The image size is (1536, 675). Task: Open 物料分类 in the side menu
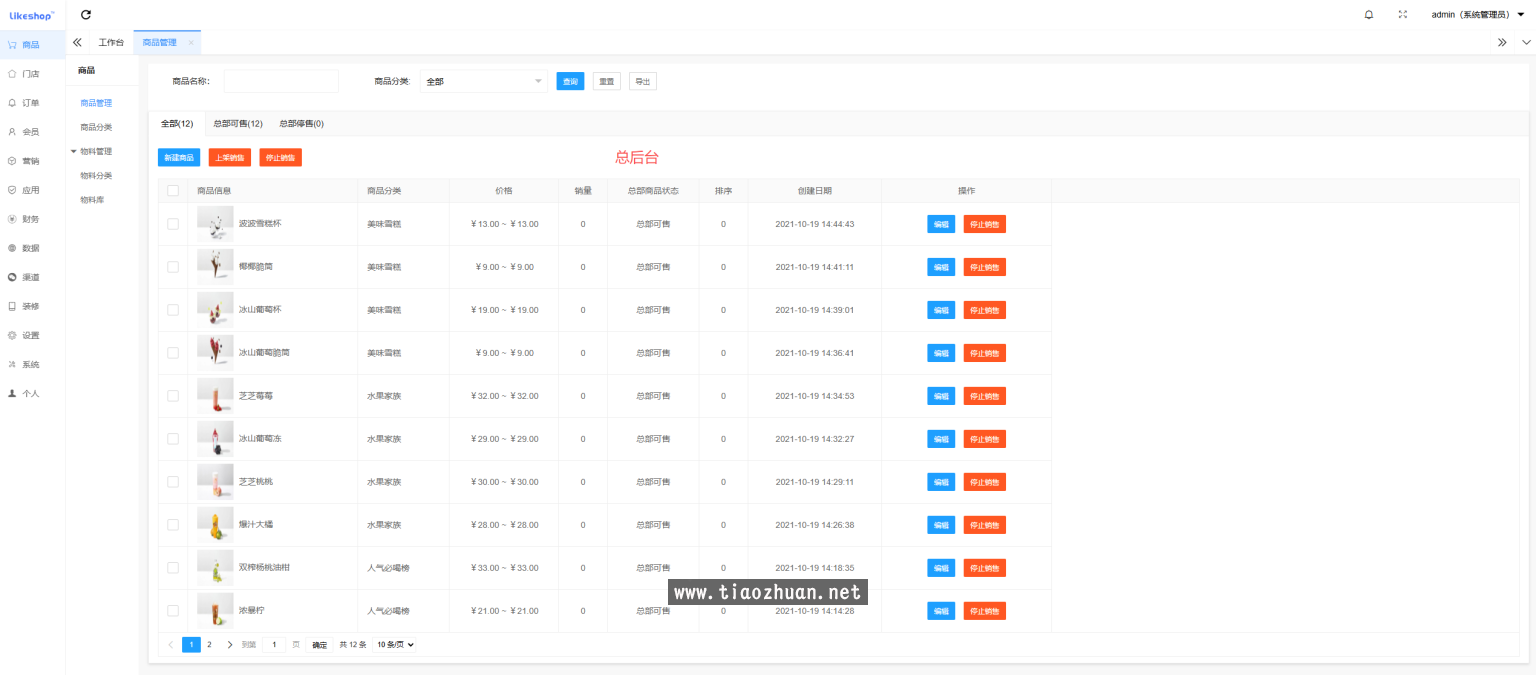[96, 176]
